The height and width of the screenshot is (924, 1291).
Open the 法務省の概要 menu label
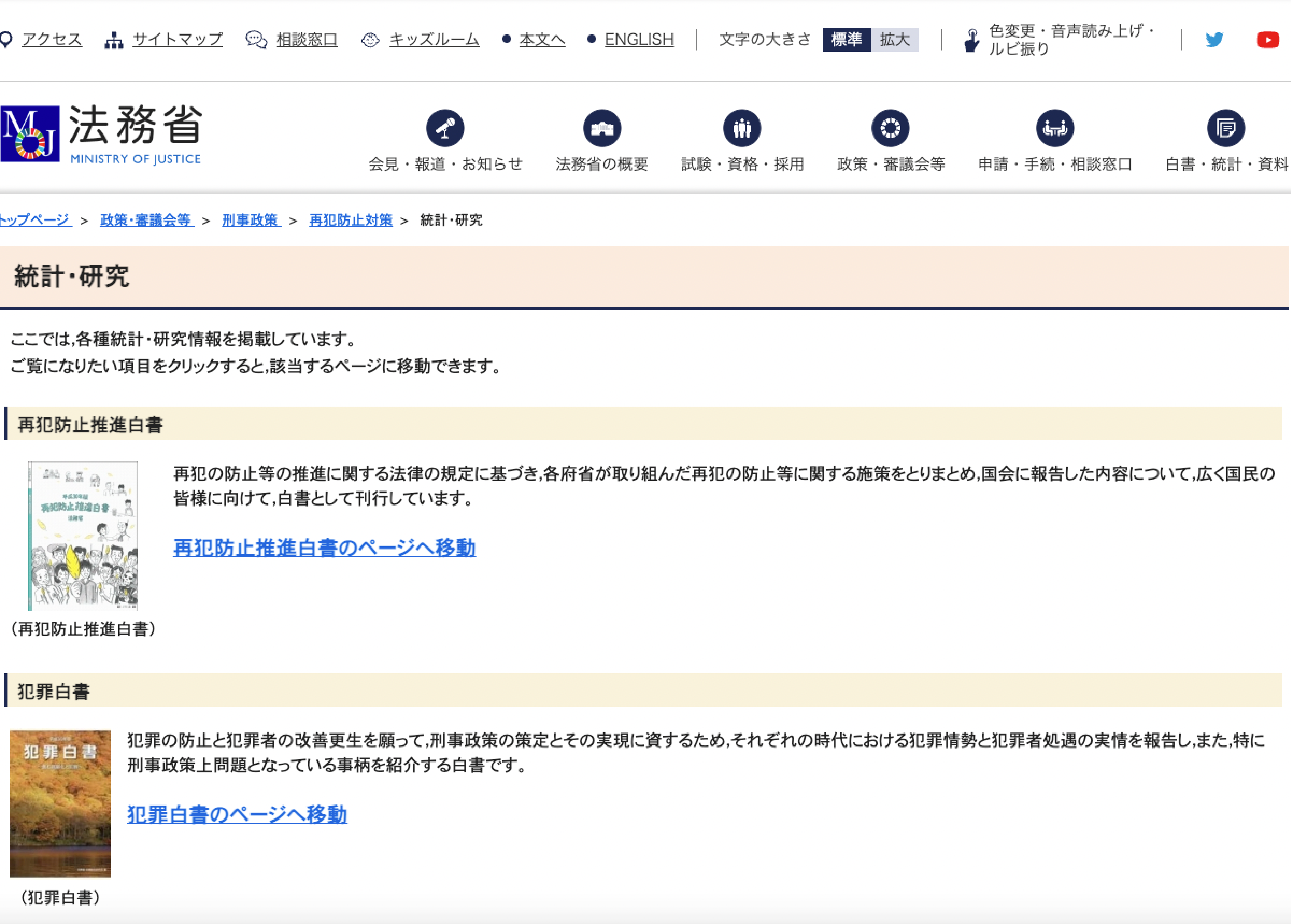pos(602,164)
